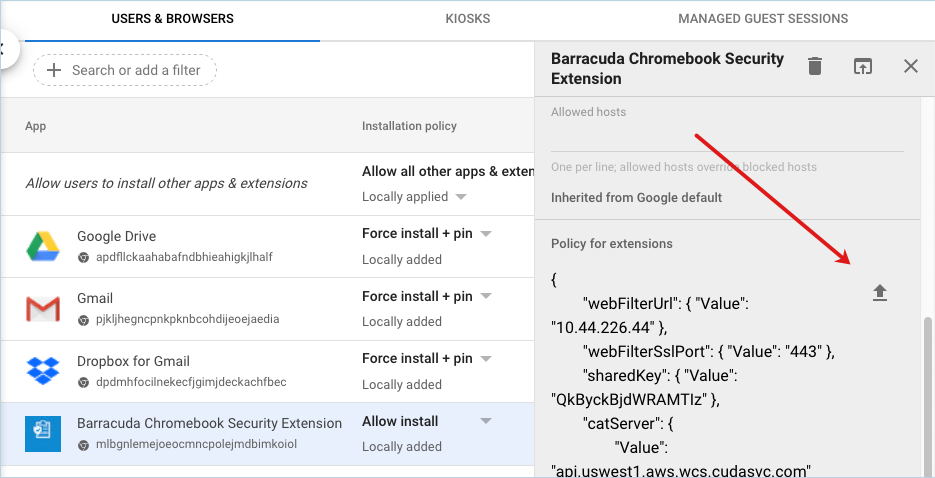The height and width of the screenshot is (478, 935).
Task: Click Search or add a filter field
Action: (125, 70)
